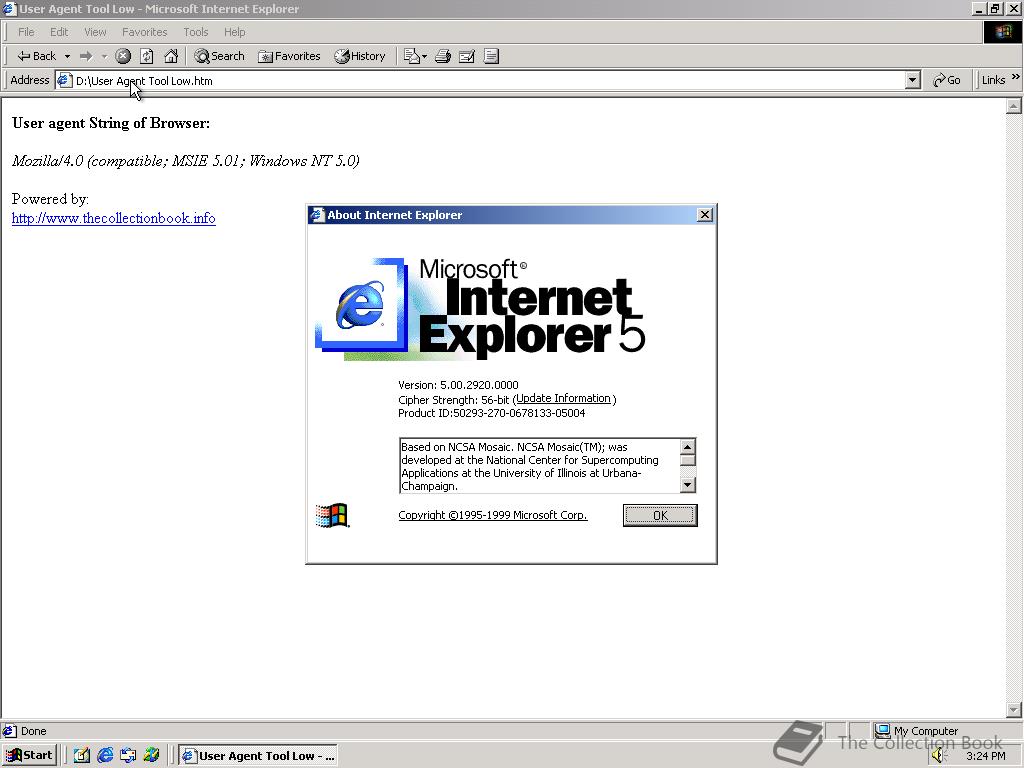Refresh the current page
The height and width of the screenshot is (768, 1024).
145,56
